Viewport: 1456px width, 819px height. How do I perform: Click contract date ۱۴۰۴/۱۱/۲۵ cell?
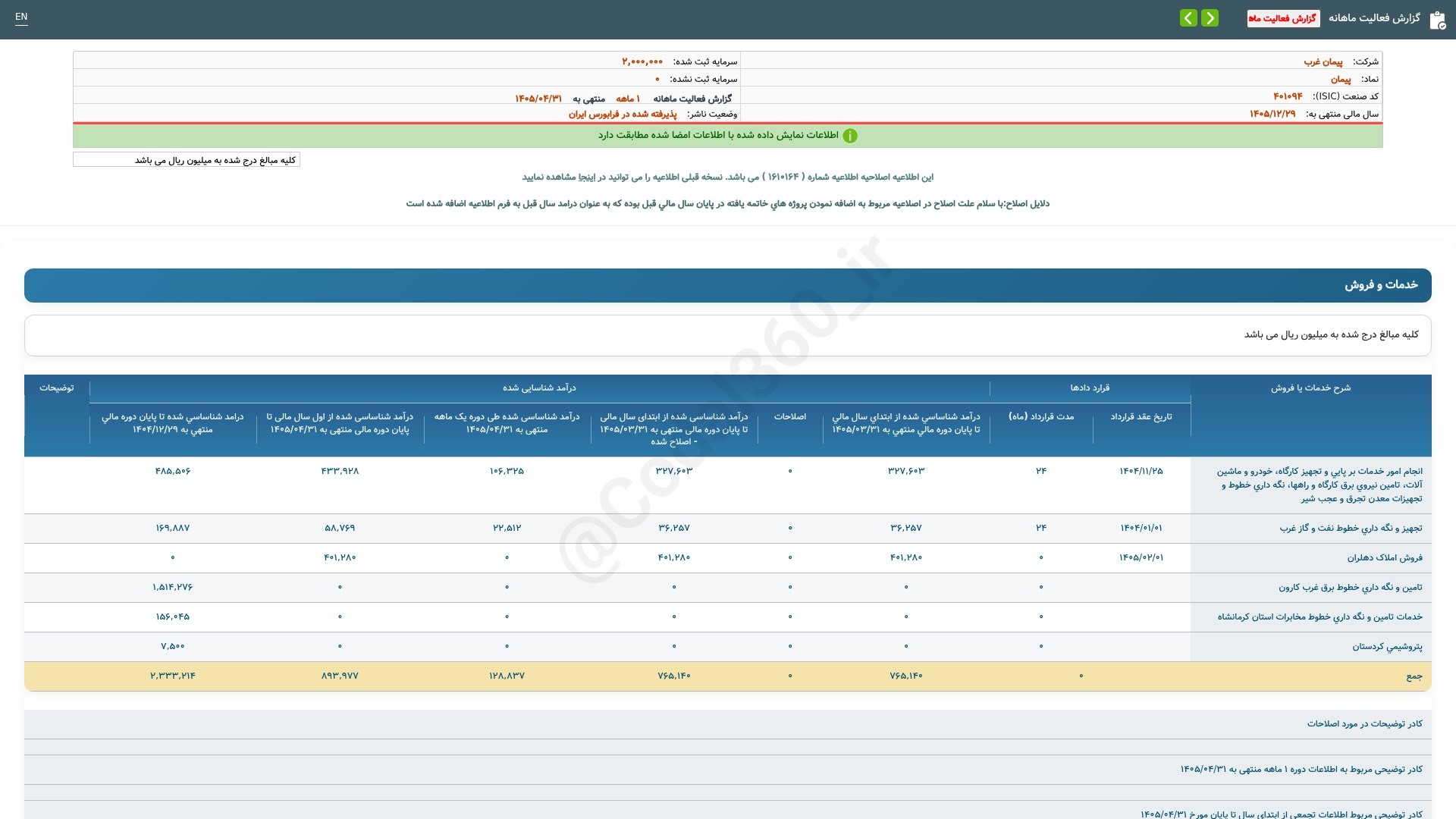coord(1141,471)
